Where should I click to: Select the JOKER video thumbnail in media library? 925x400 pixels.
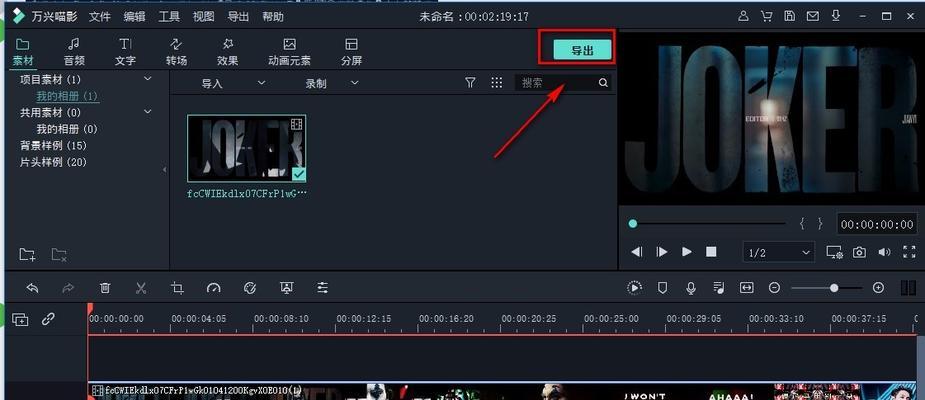pyautogui.click(x=247, y=148)
